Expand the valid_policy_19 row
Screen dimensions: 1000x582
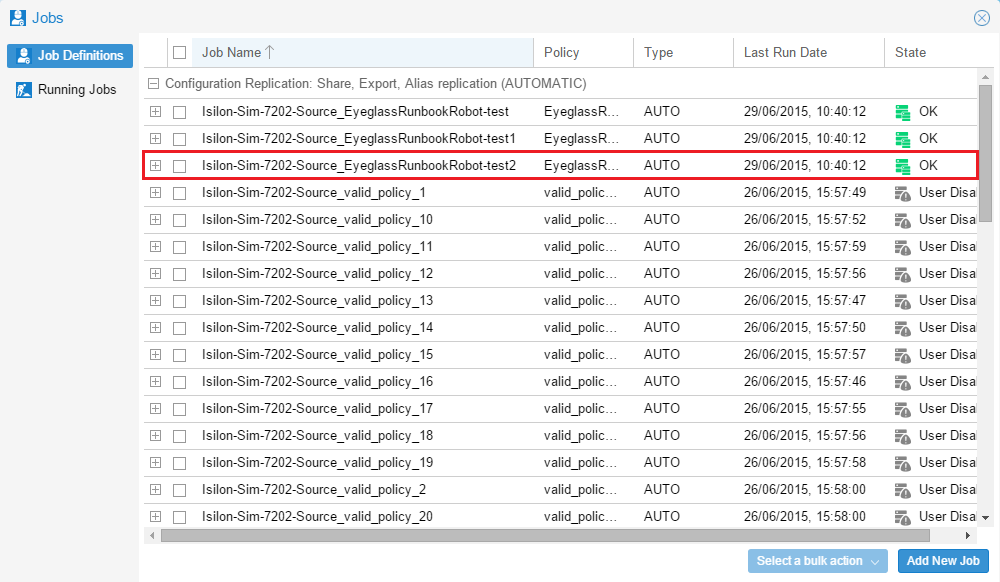click(156, 462)
